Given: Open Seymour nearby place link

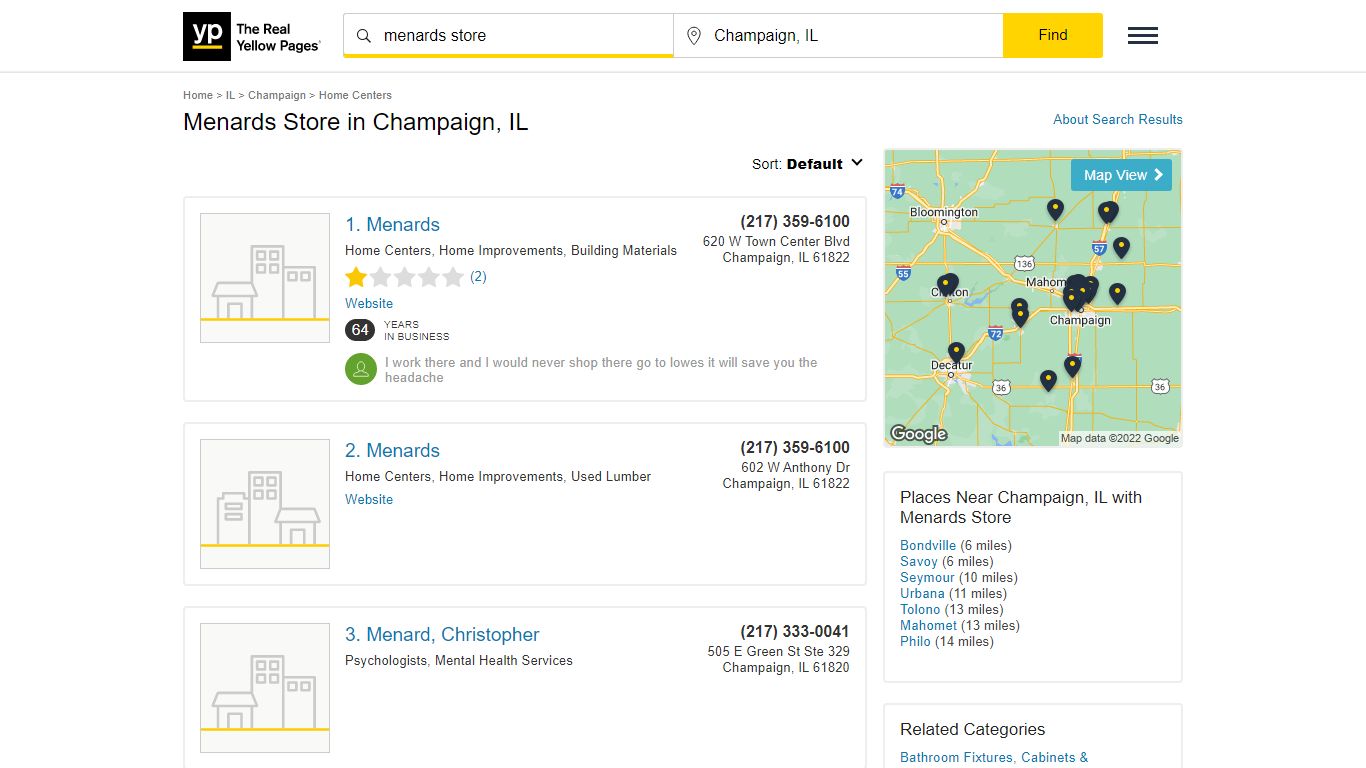Looking at the screenshot, I should pos(927,577).
